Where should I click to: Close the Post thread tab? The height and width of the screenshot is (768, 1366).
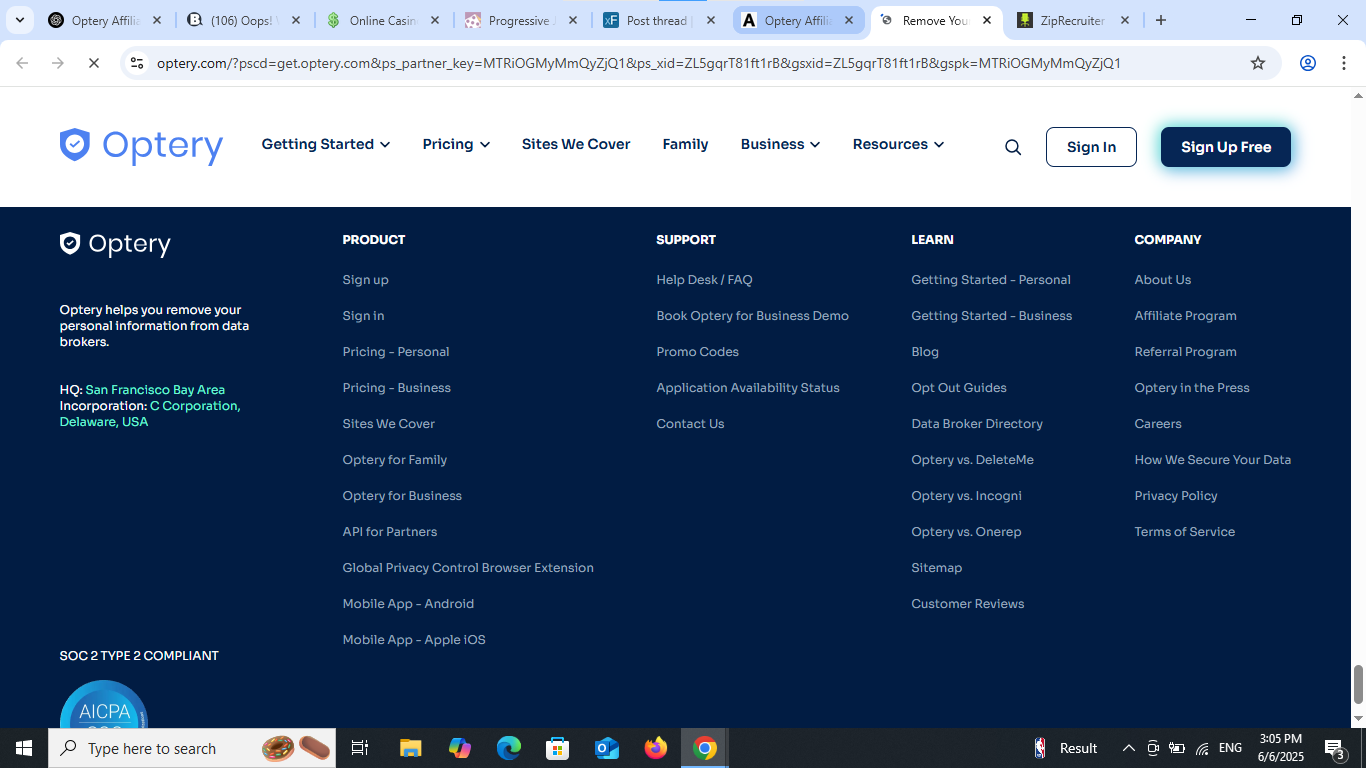(x=710, y=20)
